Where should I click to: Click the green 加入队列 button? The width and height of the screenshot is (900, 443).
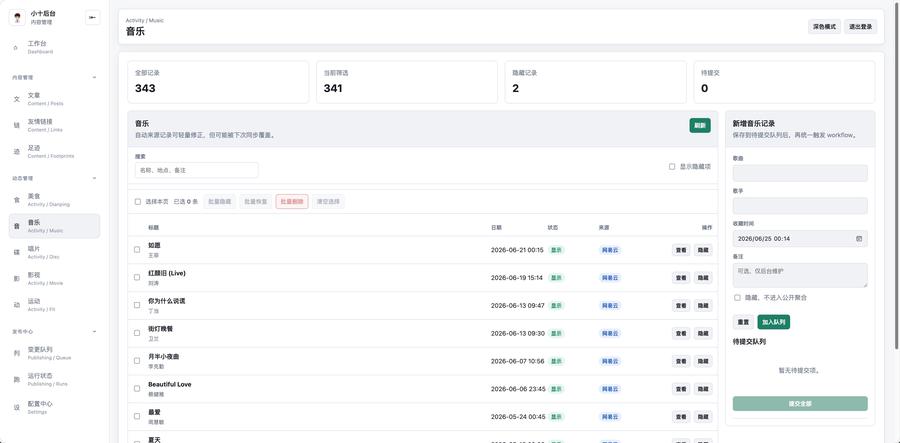[774, 322]
